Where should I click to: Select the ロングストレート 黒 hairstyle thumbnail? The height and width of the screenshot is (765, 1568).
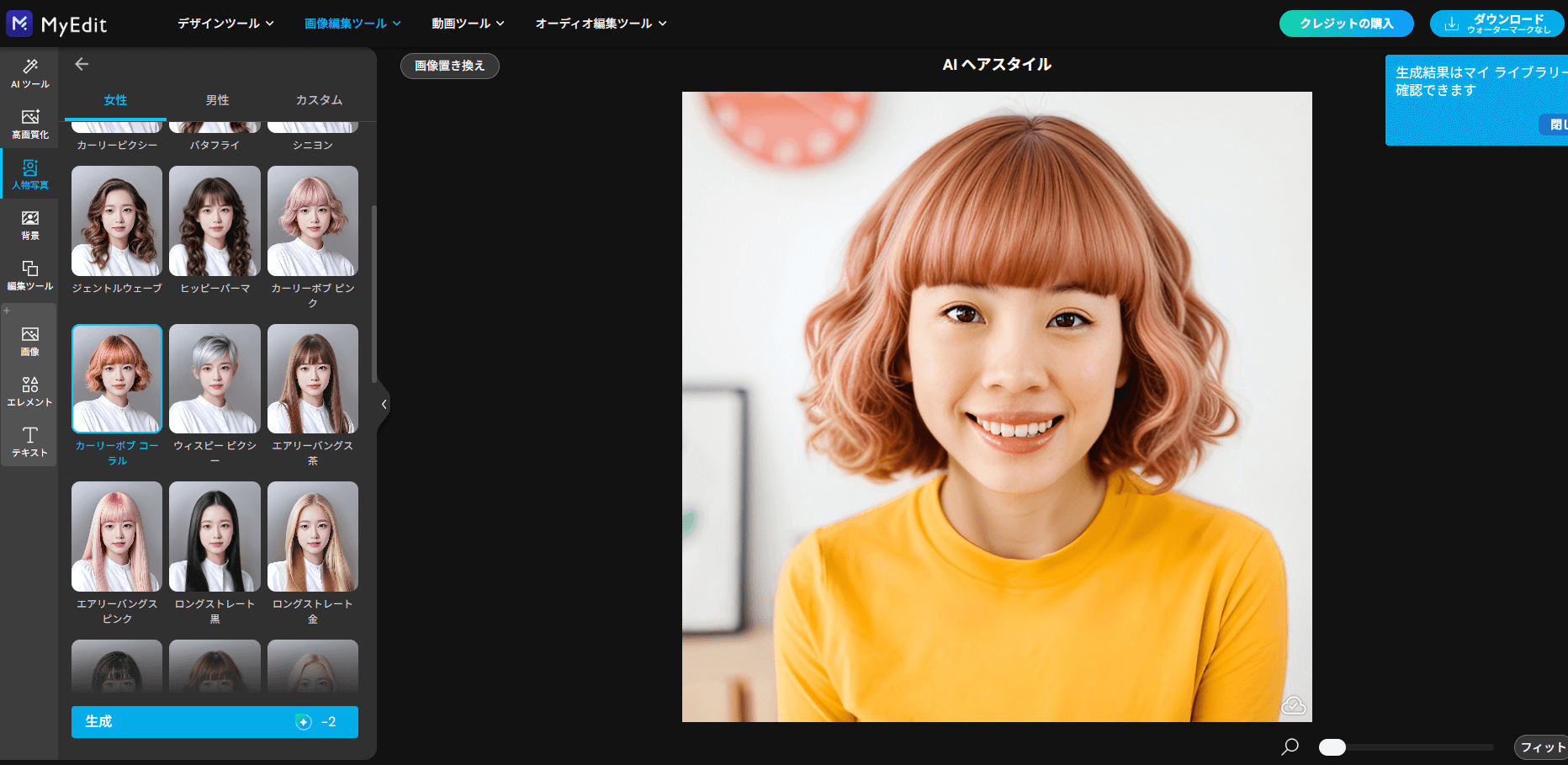(x=215, y=536)
